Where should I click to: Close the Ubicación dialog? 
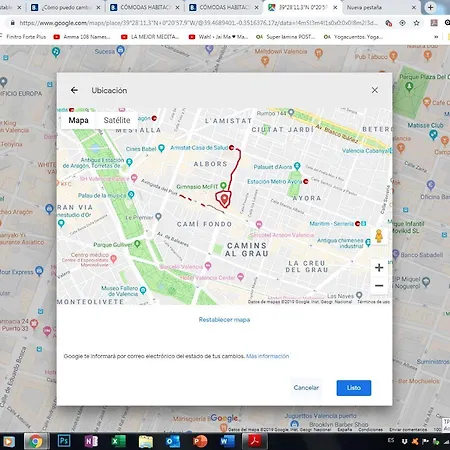click(x=375, y=90)
